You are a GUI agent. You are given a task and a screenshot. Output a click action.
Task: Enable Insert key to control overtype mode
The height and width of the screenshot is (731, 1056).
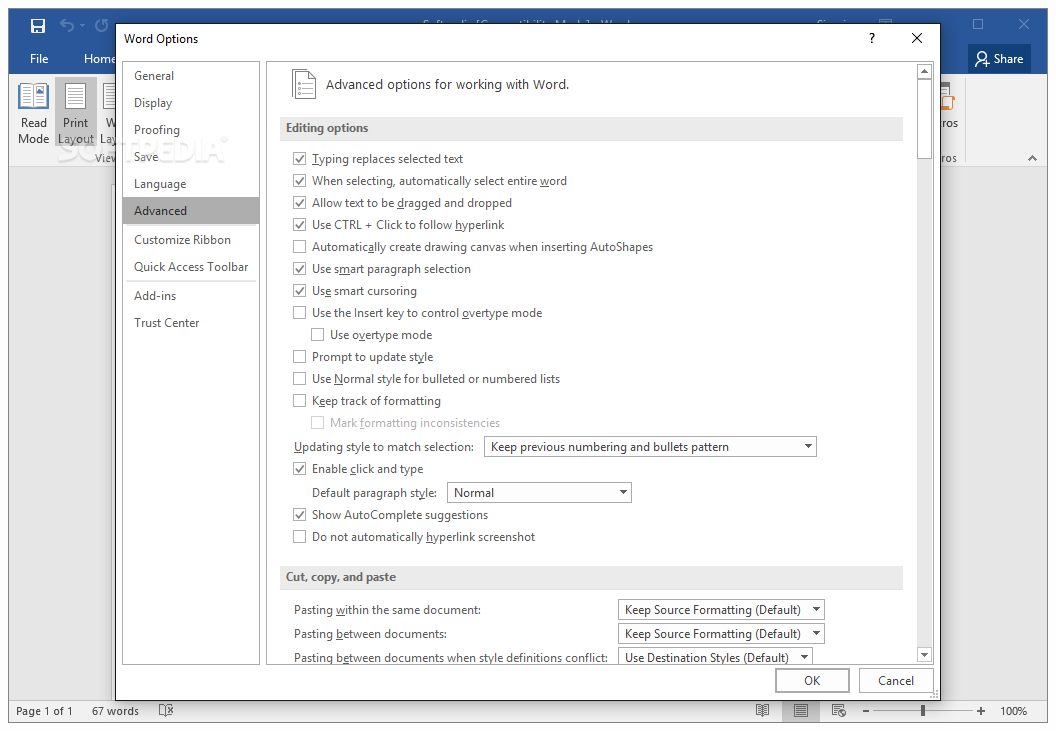pyautogui.click(x=300, y=313)
